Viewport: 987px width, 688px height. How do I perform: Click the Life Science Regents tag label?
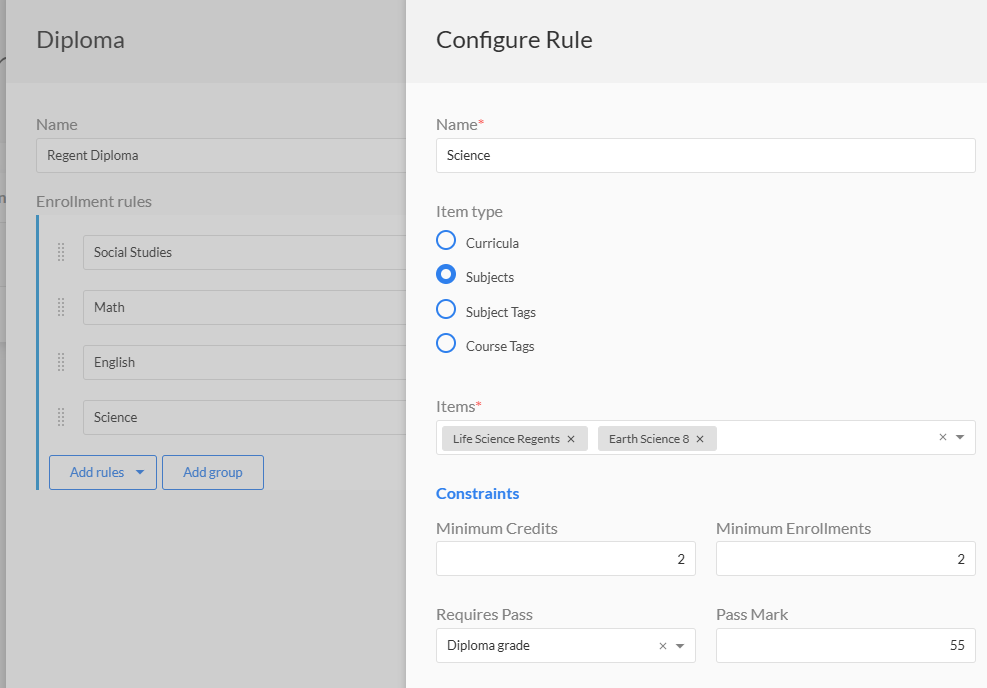(506, 439)
